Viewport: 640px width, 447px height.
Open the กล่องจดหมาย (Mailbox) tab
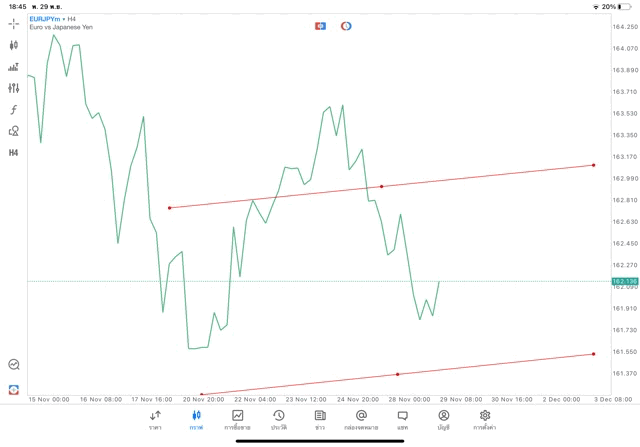coord(361,420)
